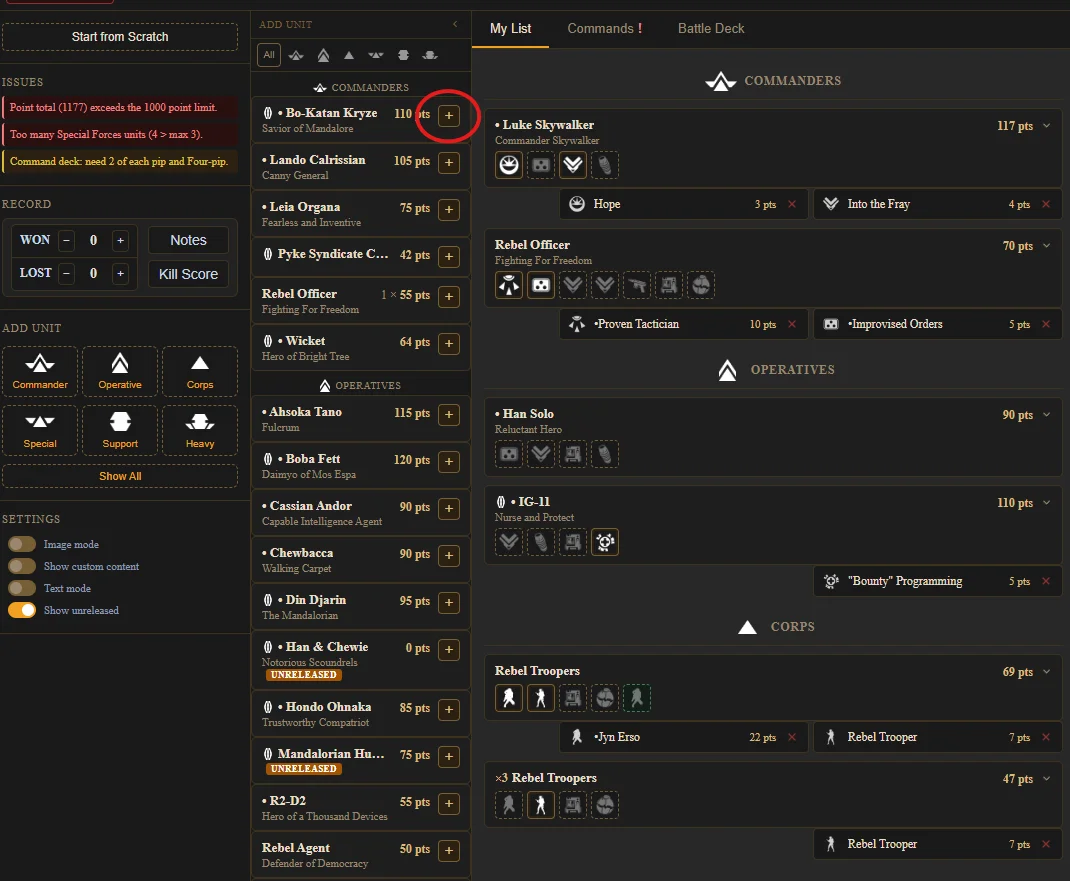Add Lando Calrissian with plus button
The image size is (1070, 881).
[x=448, y=162]
